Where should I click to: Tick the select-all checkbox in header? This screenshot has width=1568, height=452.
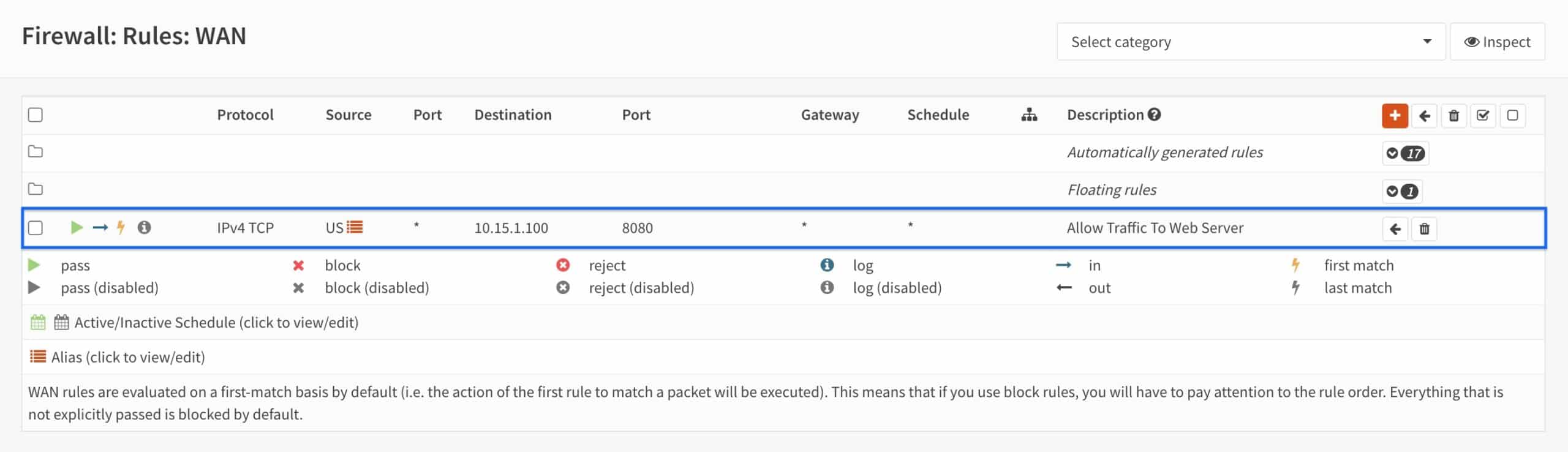click(x=36, y=115)
